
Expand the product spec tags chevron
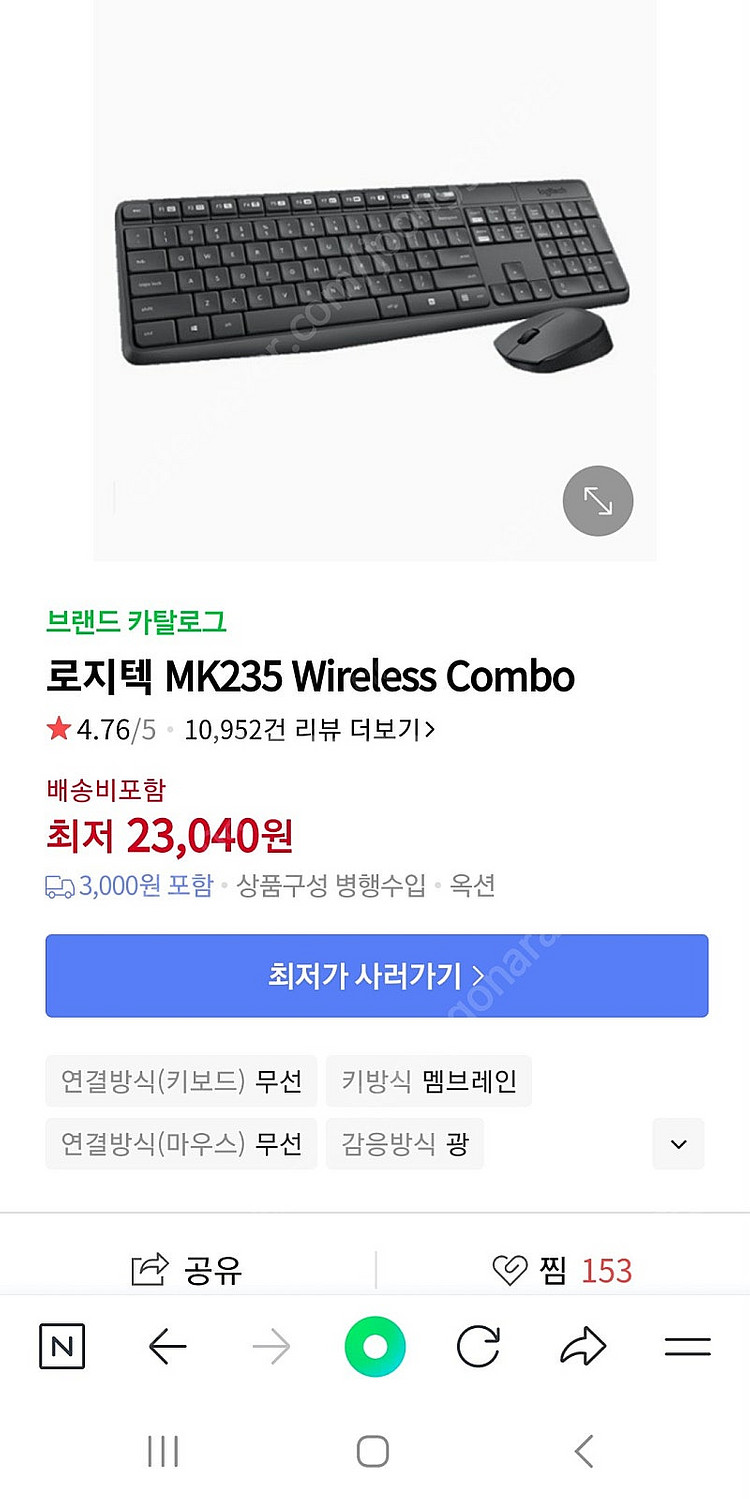tap(678, 1144)
